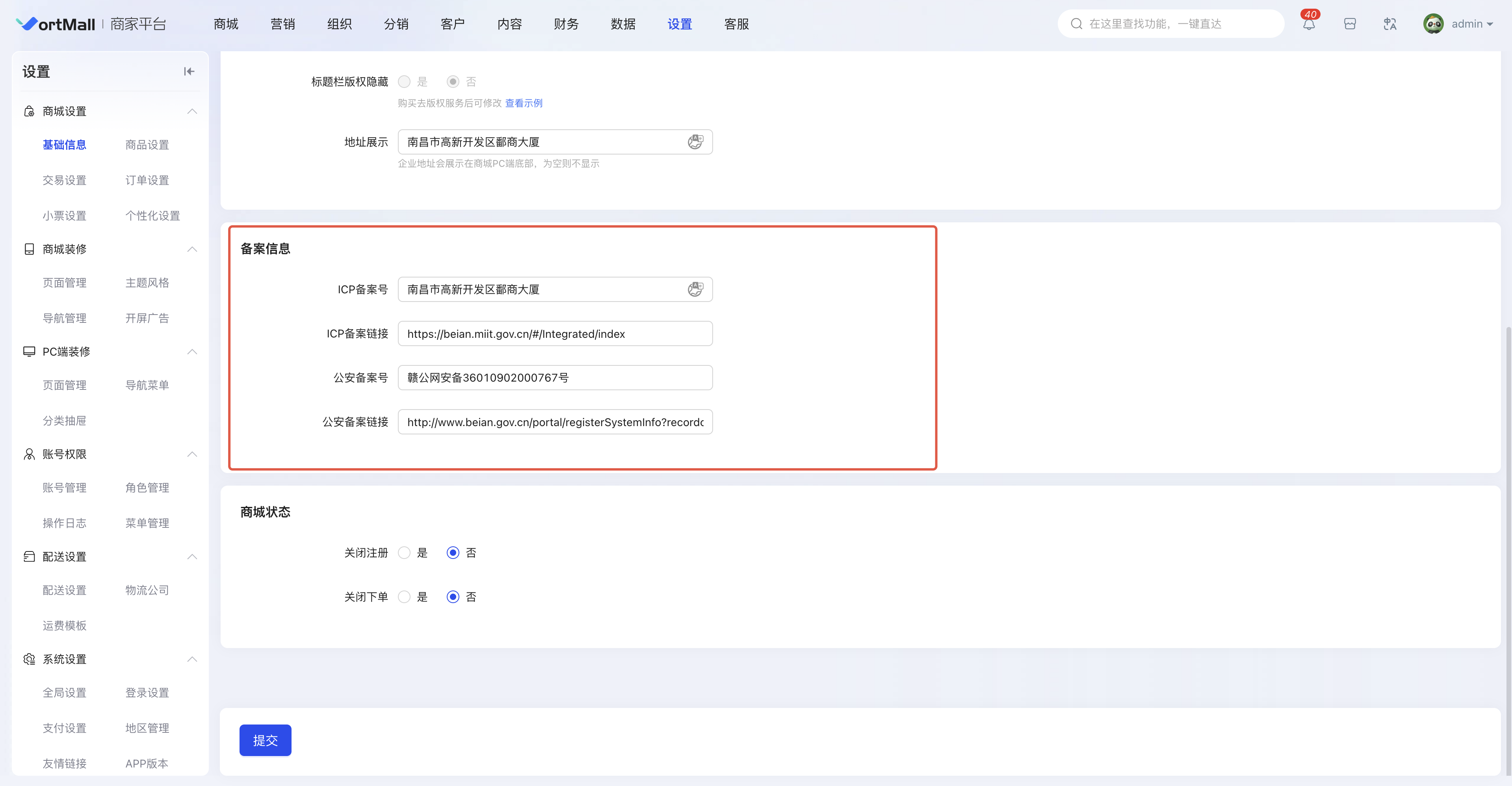Collapse the 账号权限 sidebar group
1512x786 pixels.
click(192, 454)
